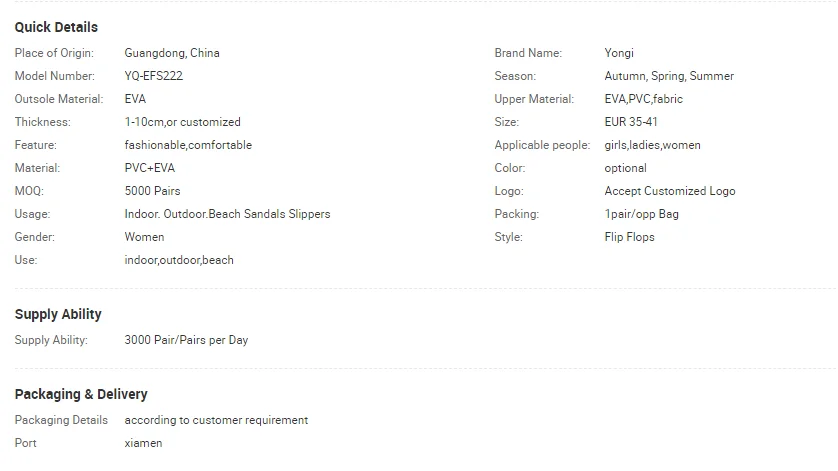Click the Quick Details heading

pos(56,27)
